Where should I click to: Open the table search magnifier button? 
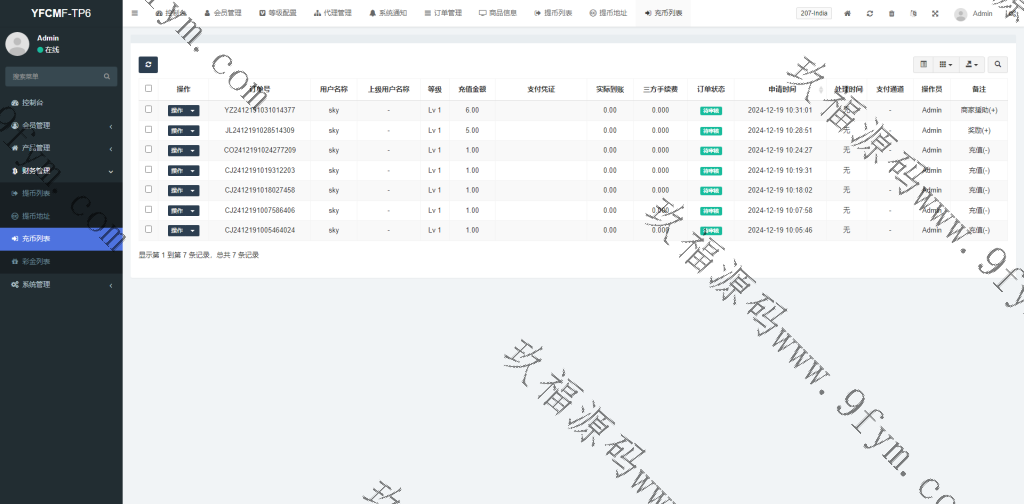[x=998, y=64]
